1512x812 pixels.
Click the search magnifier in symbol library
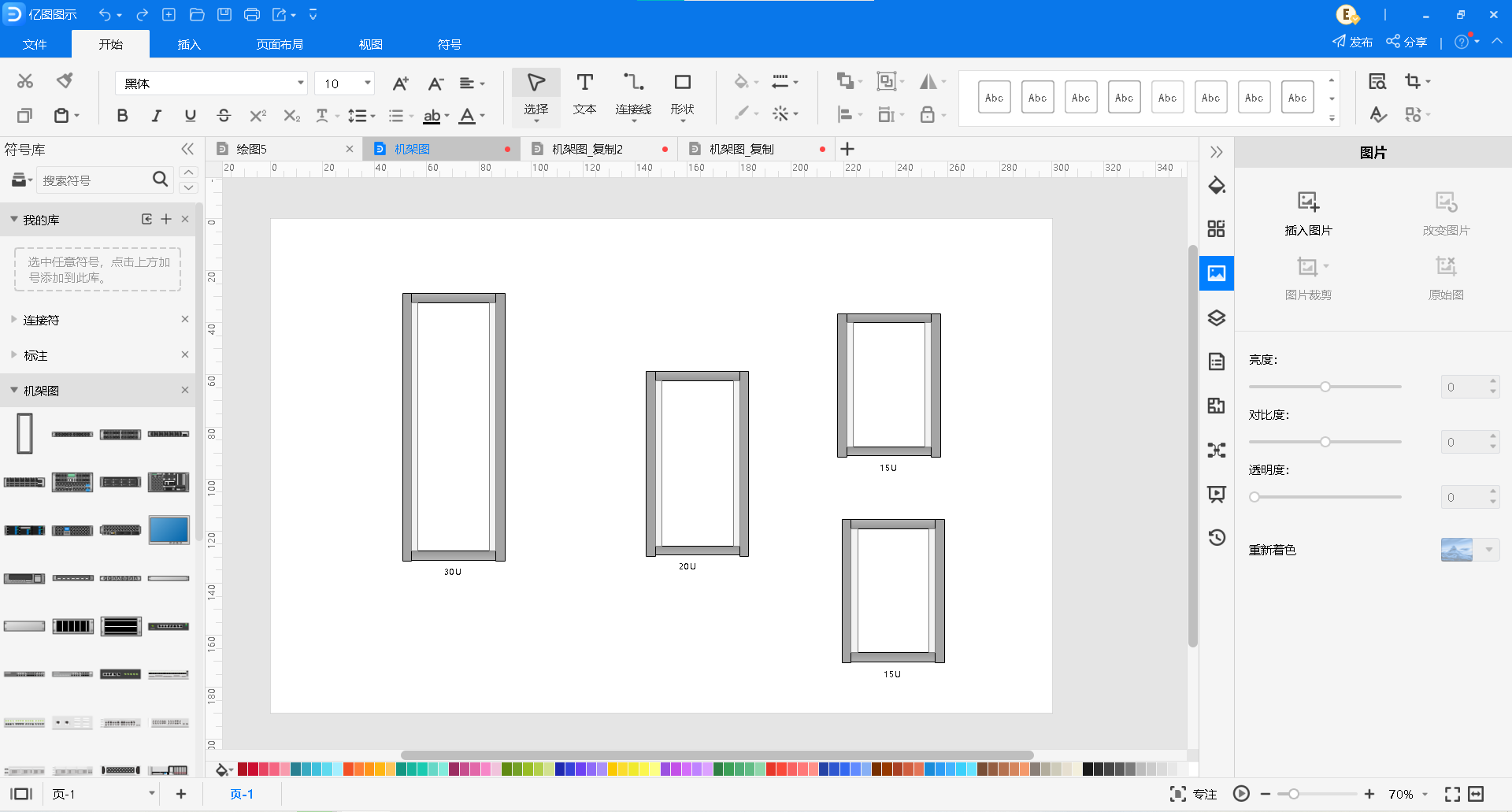tap(160, 180)
